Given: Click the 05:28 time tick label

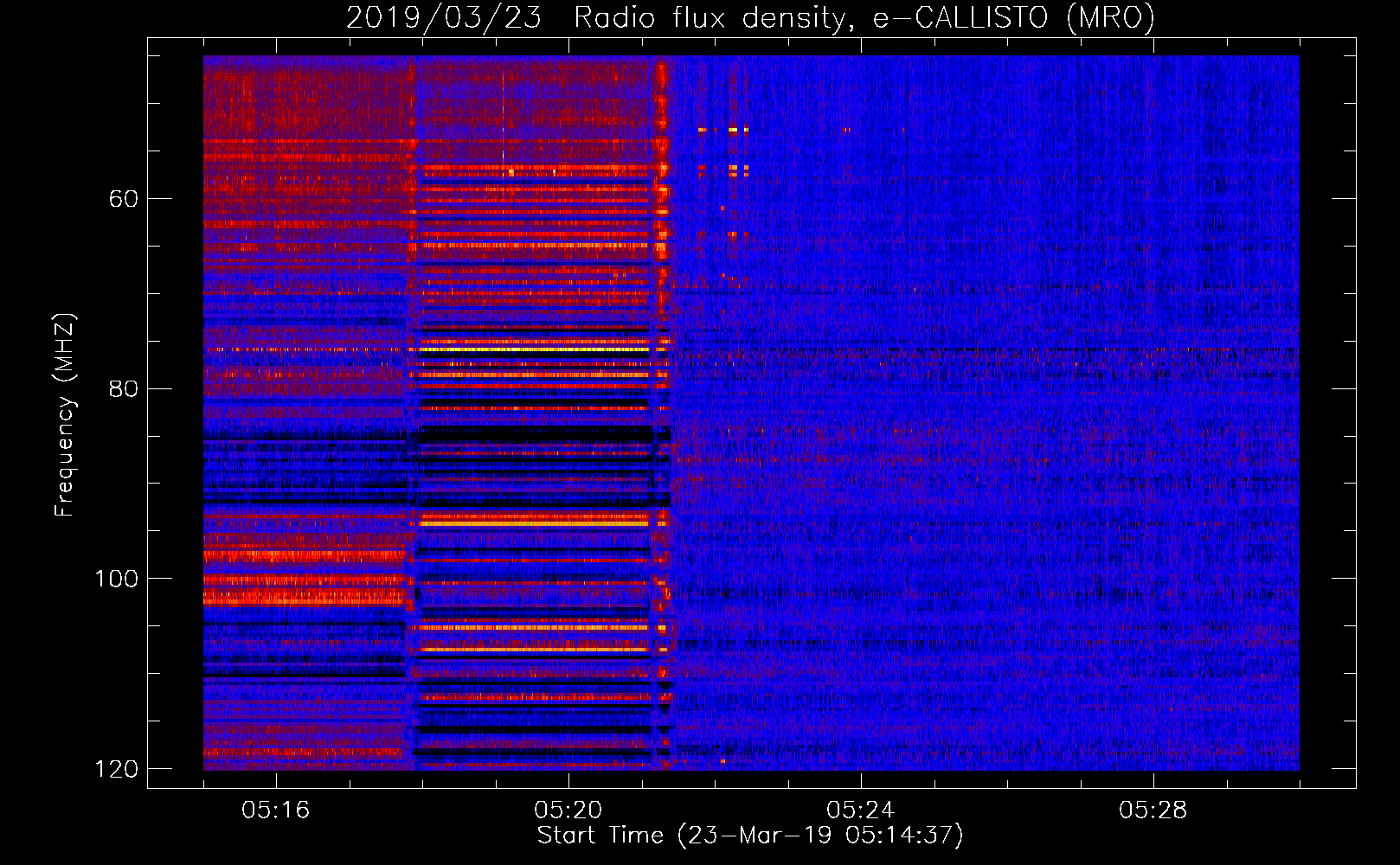Looking at the screenshot, I should tap(1153, 811).
